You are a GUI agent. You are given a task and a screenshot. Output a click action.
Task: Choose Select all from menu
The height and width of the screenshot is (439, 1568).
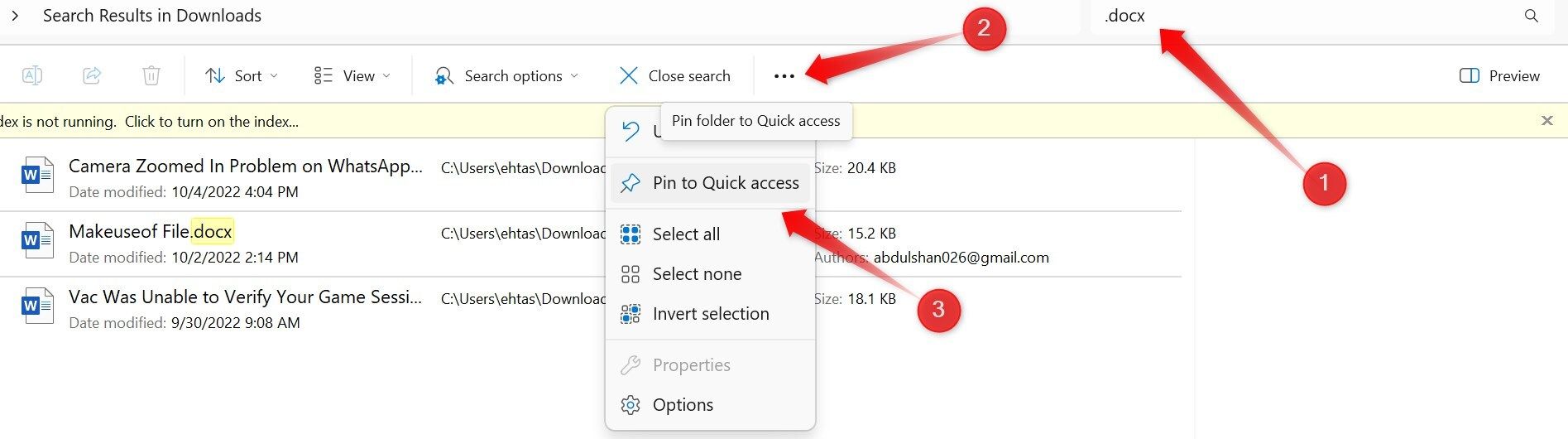(686, 234)
